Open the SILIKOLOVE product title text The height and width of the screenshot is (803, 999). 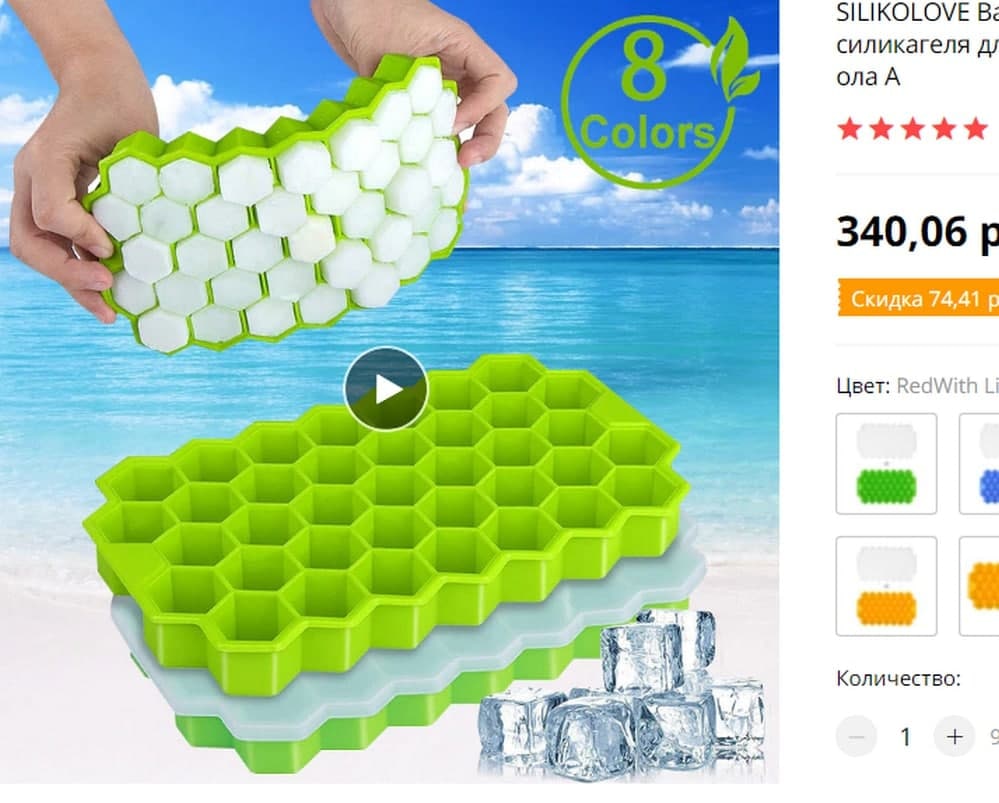point(917,45)
